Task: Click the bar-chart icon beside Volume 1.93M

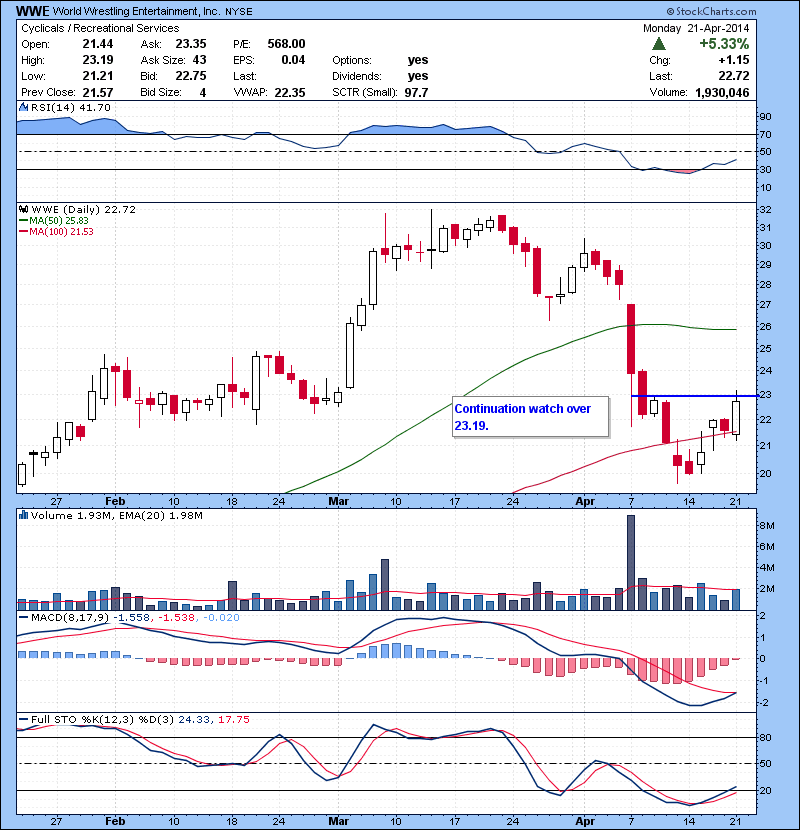Action: tap(23, 515)
